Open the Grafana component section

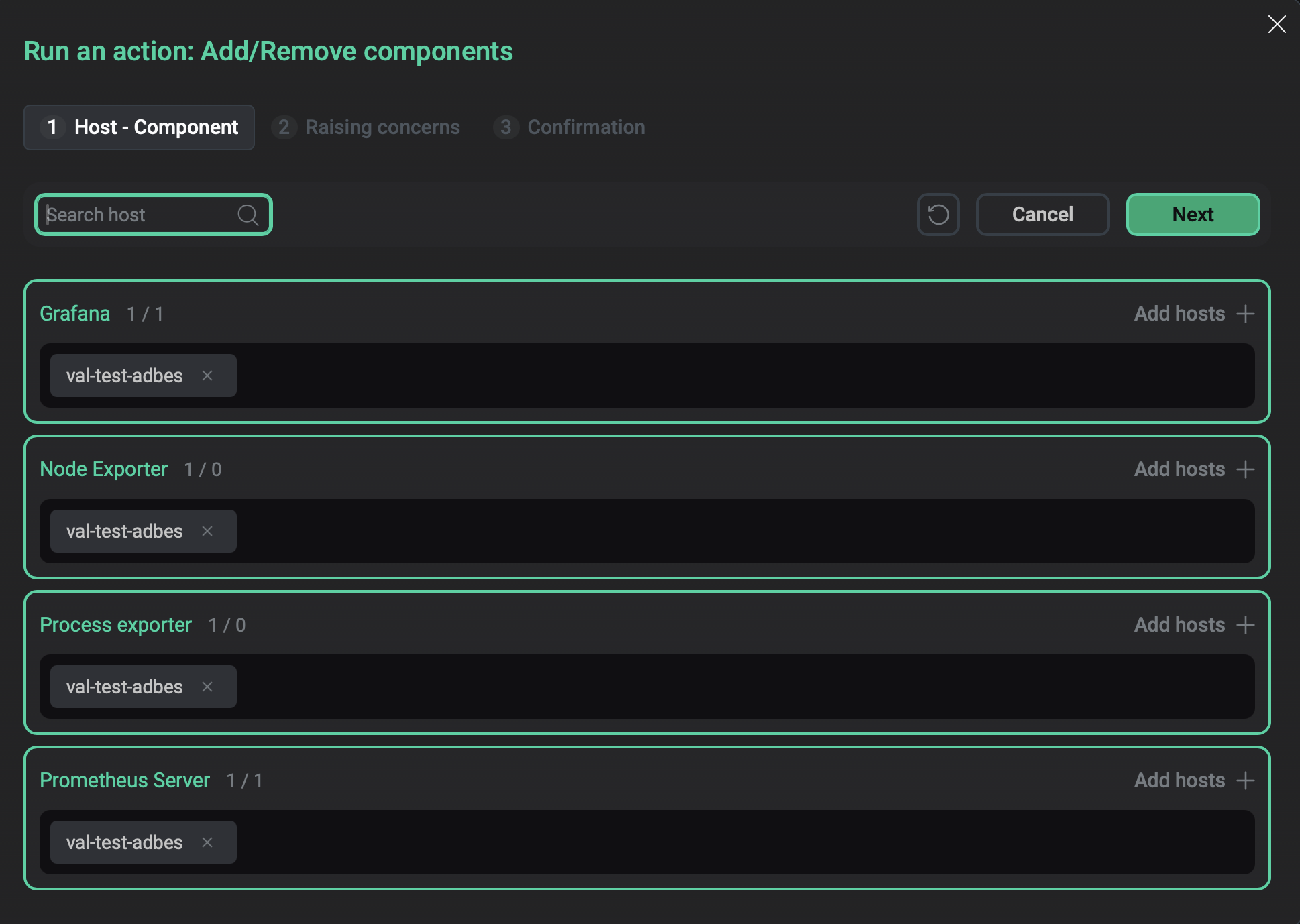pyautogui.click(x=75, y=313)
